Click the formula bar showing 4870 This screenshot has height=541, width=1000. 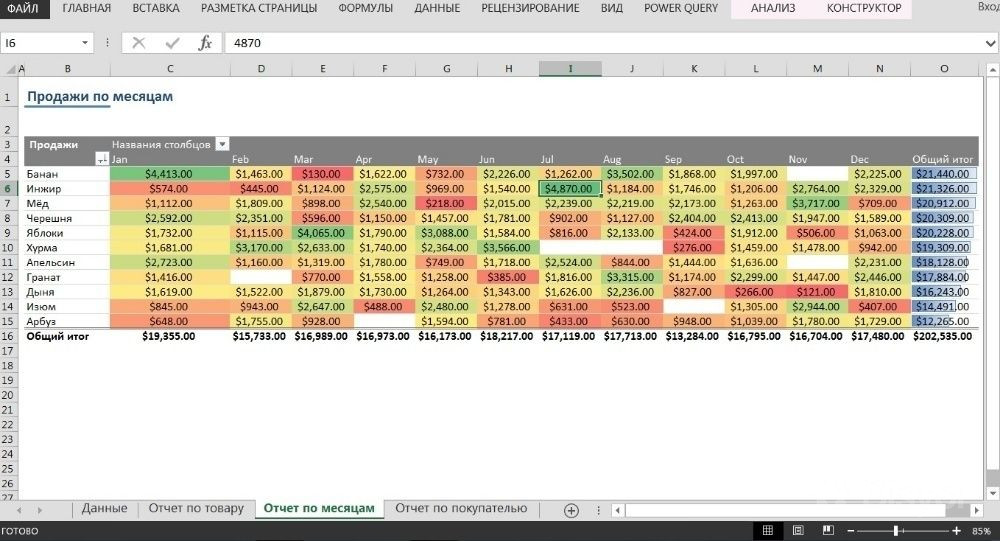(x=600, y=43)
